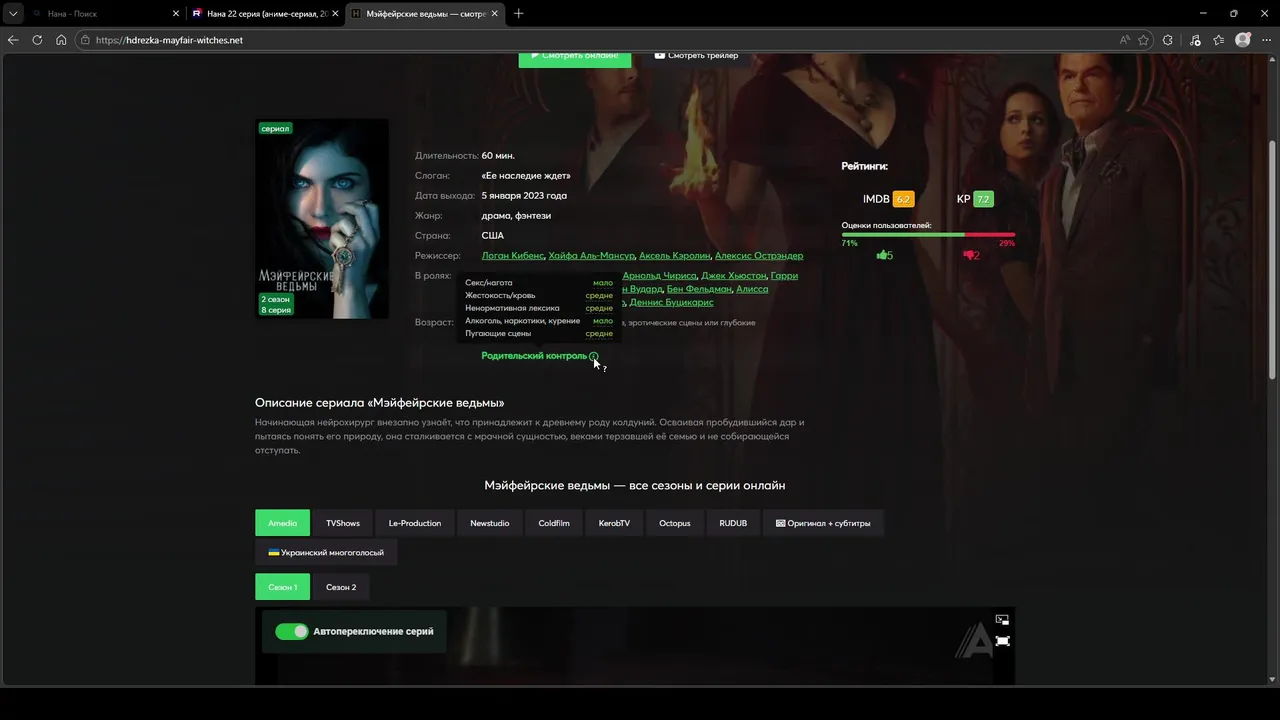1280x720 pixels.
Task: Open director link 'Аксель Кэролин'
Action: click(674, 256)
